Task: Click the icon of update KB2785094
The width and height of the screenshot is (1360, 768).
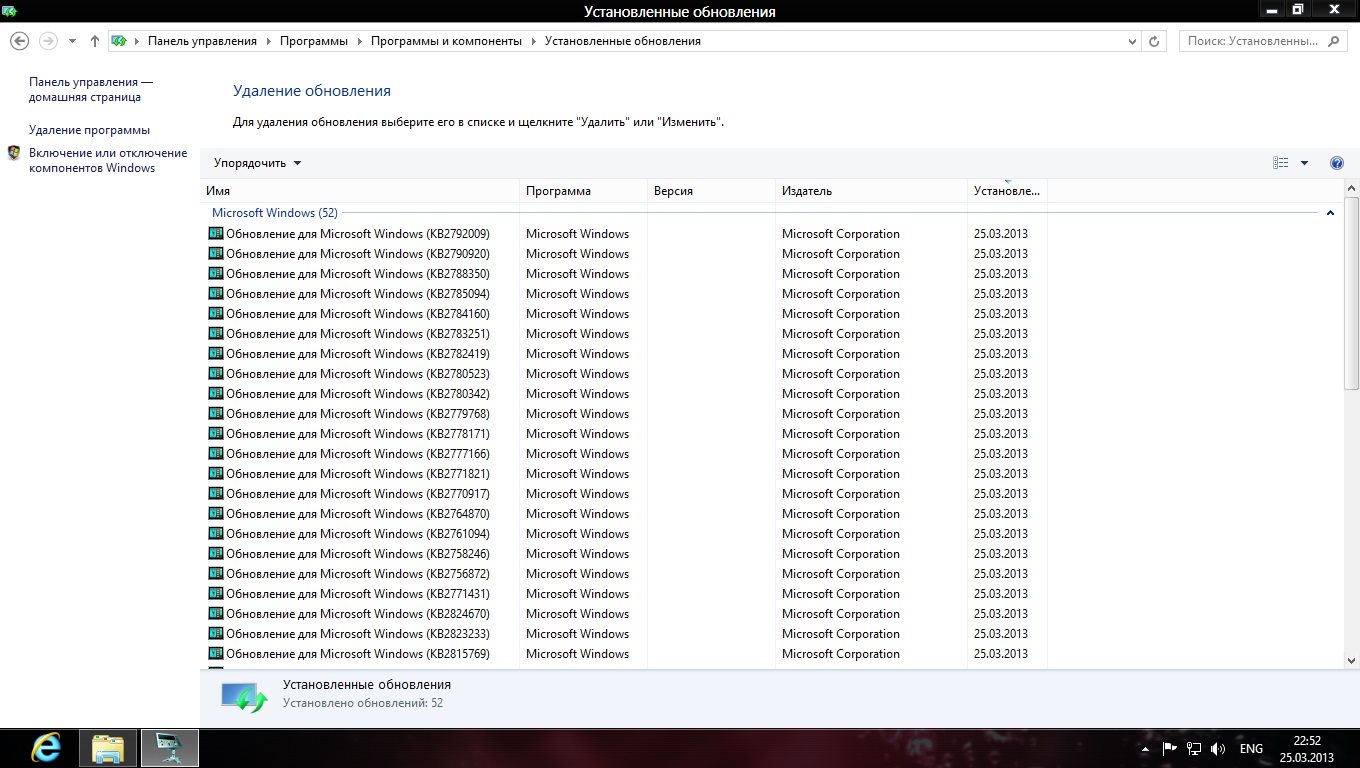Action: [215, 293]
